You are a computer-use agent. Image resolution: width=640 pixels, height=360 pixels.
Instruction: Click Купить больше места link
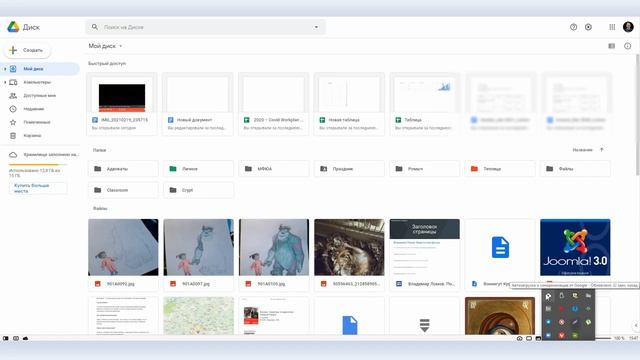(38, 188)
